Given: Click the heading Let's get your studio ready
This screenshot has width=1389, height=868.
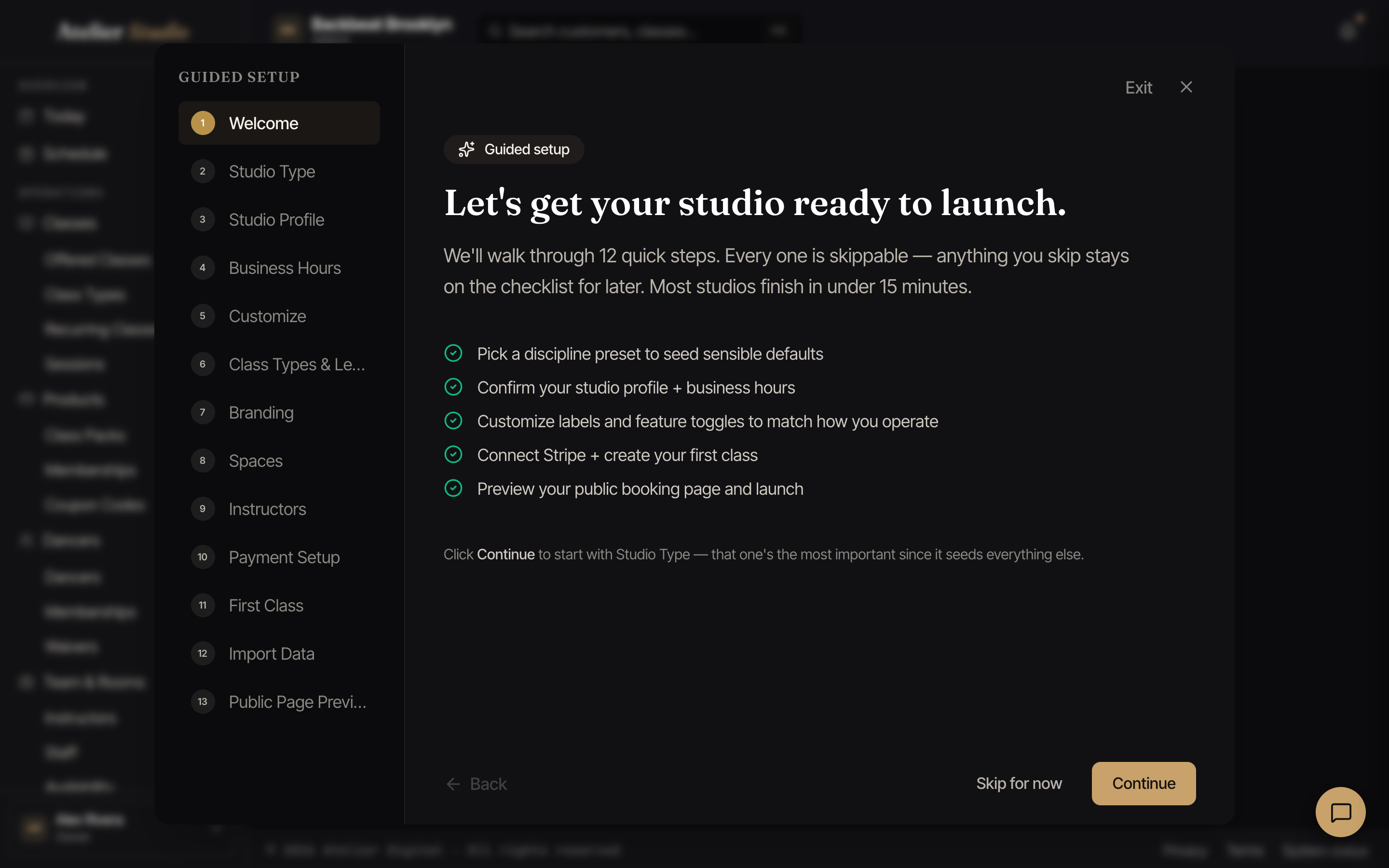Looking at the screenshot, I should (x=755, y=203).
